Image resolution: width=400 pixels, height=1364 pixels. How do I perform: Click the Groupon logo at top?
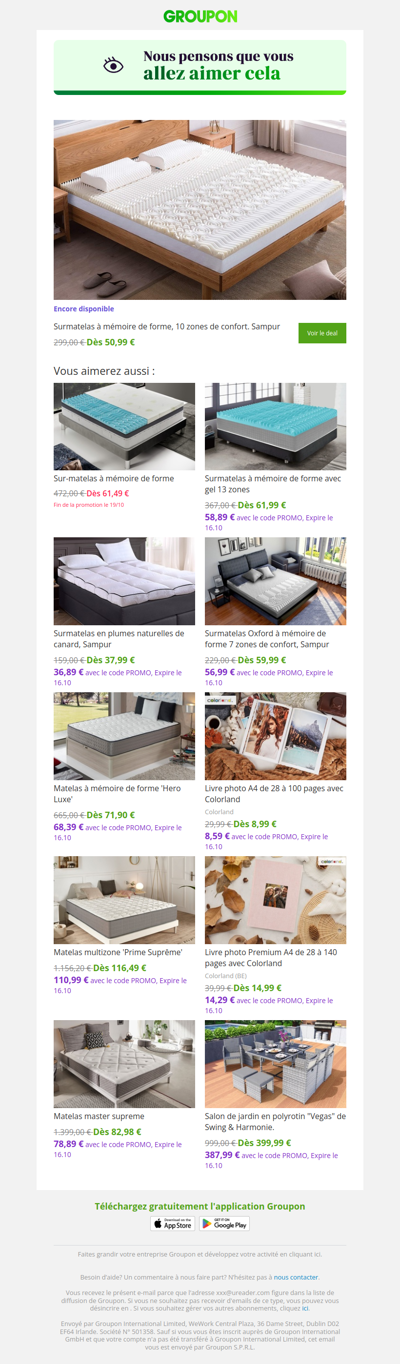(x=200, y=16)
